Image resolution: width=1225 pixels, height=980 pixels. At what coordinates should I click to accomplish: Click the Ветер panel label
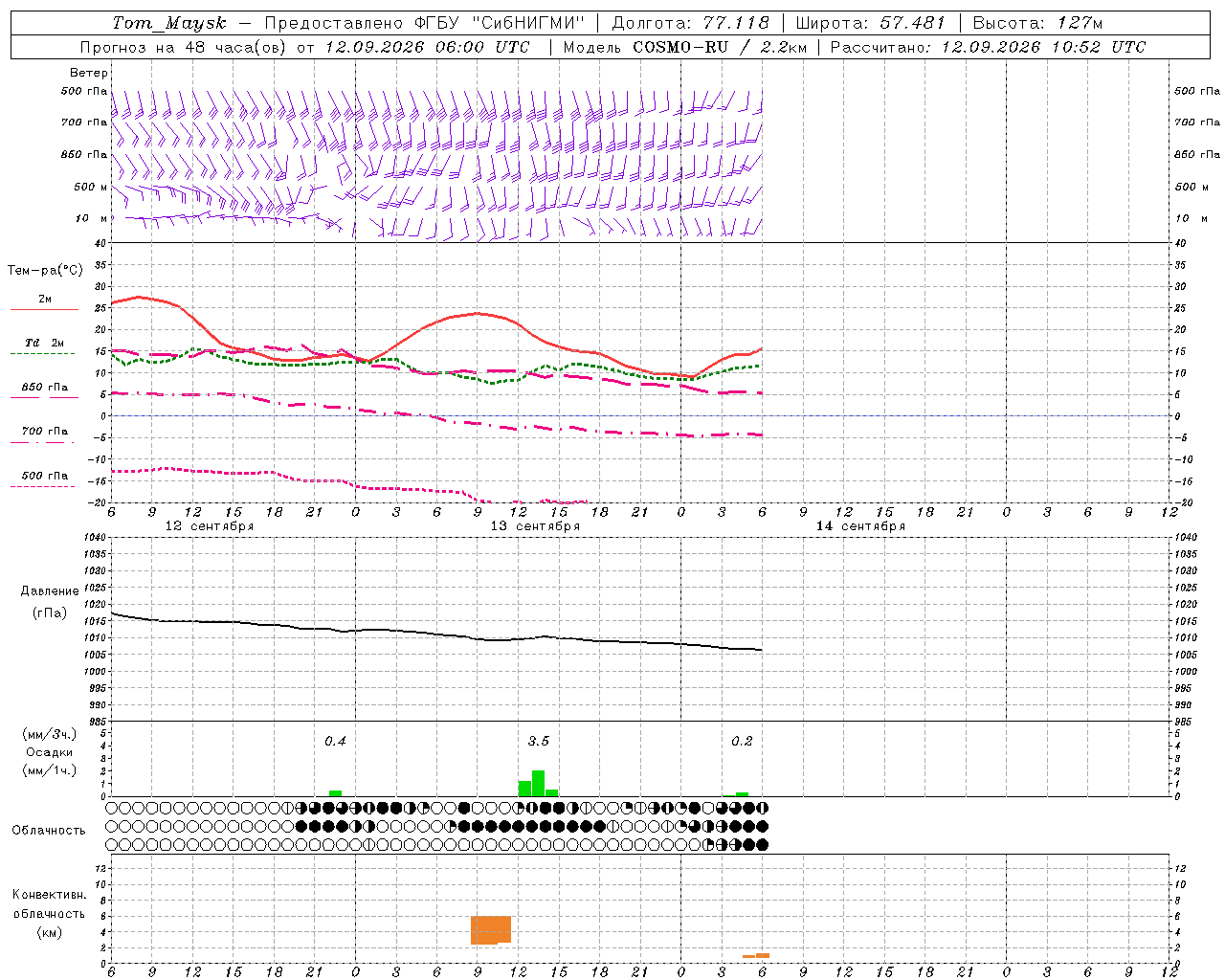point(89,73)
